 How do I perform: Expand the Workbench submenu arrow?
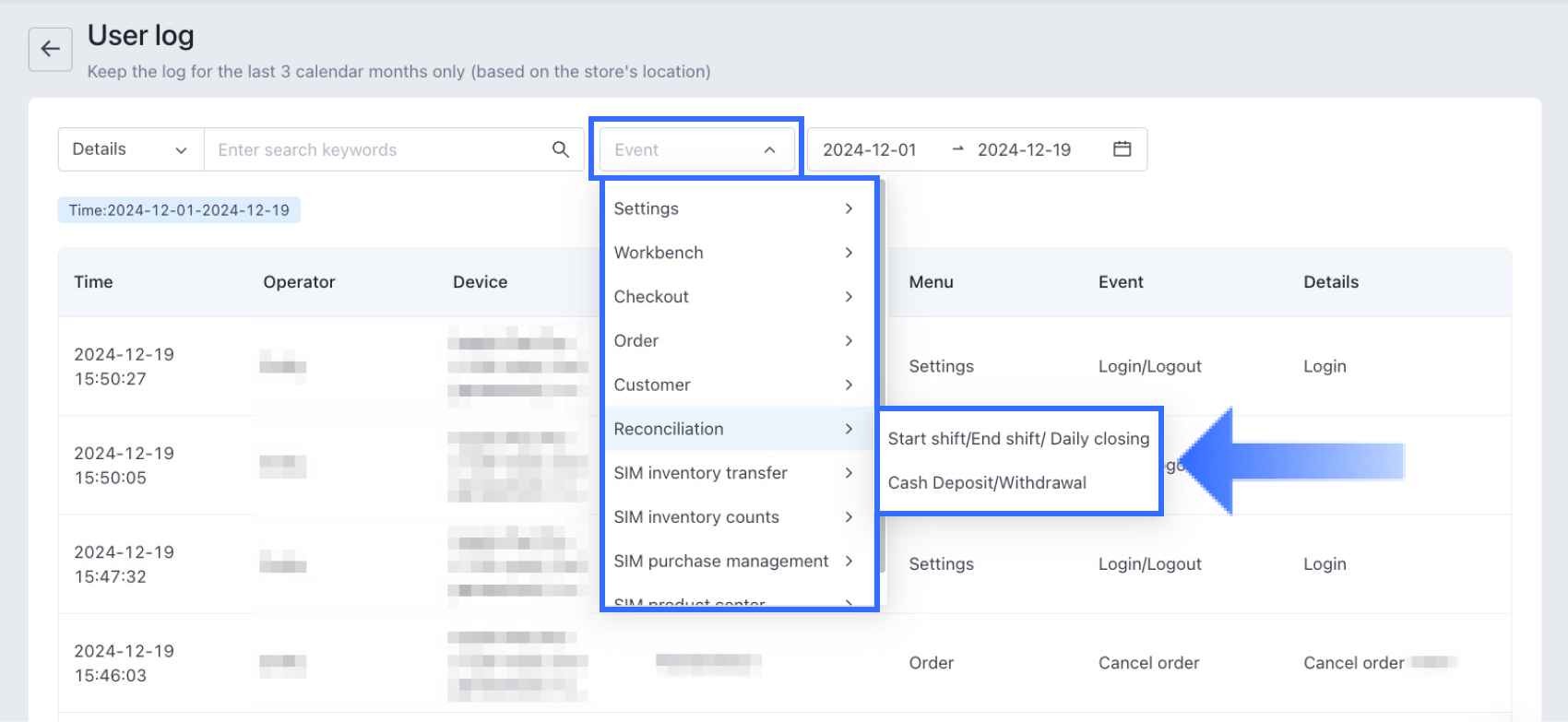(x=849, y=253)
